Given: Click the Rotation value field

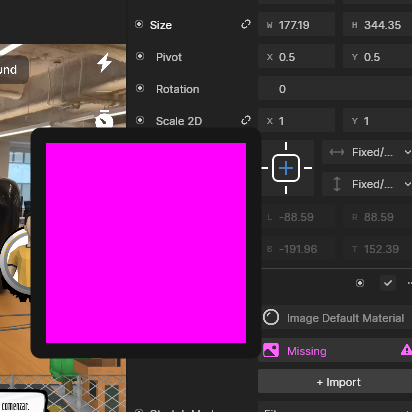Looking at the screenshot, I should point(335,89).
